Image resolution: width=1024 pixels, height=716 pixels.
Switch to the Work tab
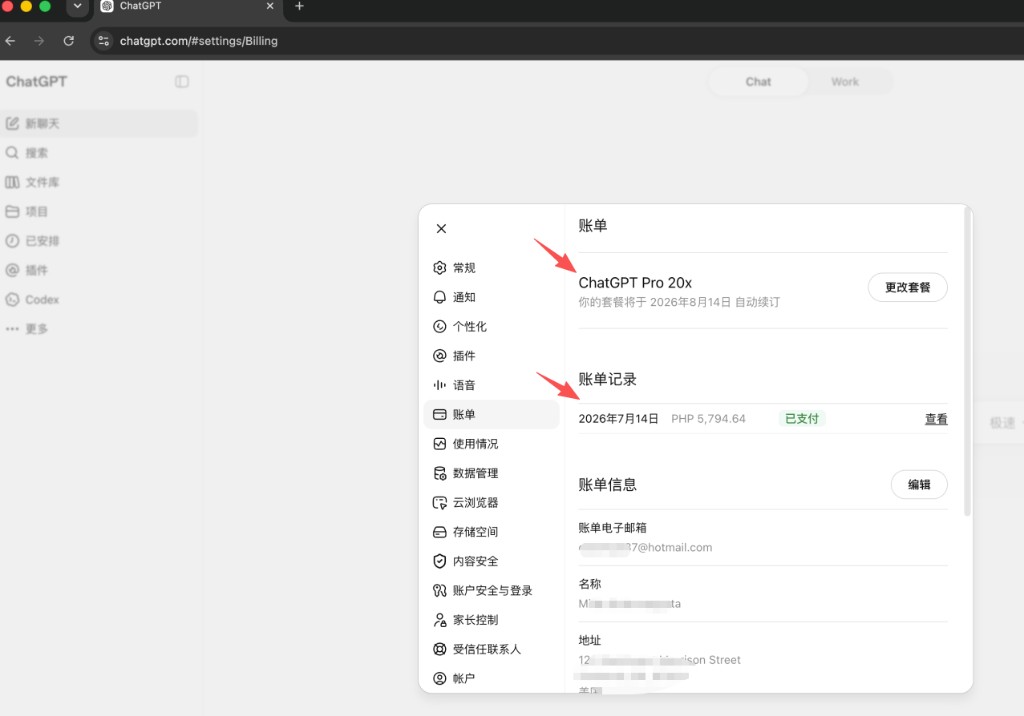845,82
